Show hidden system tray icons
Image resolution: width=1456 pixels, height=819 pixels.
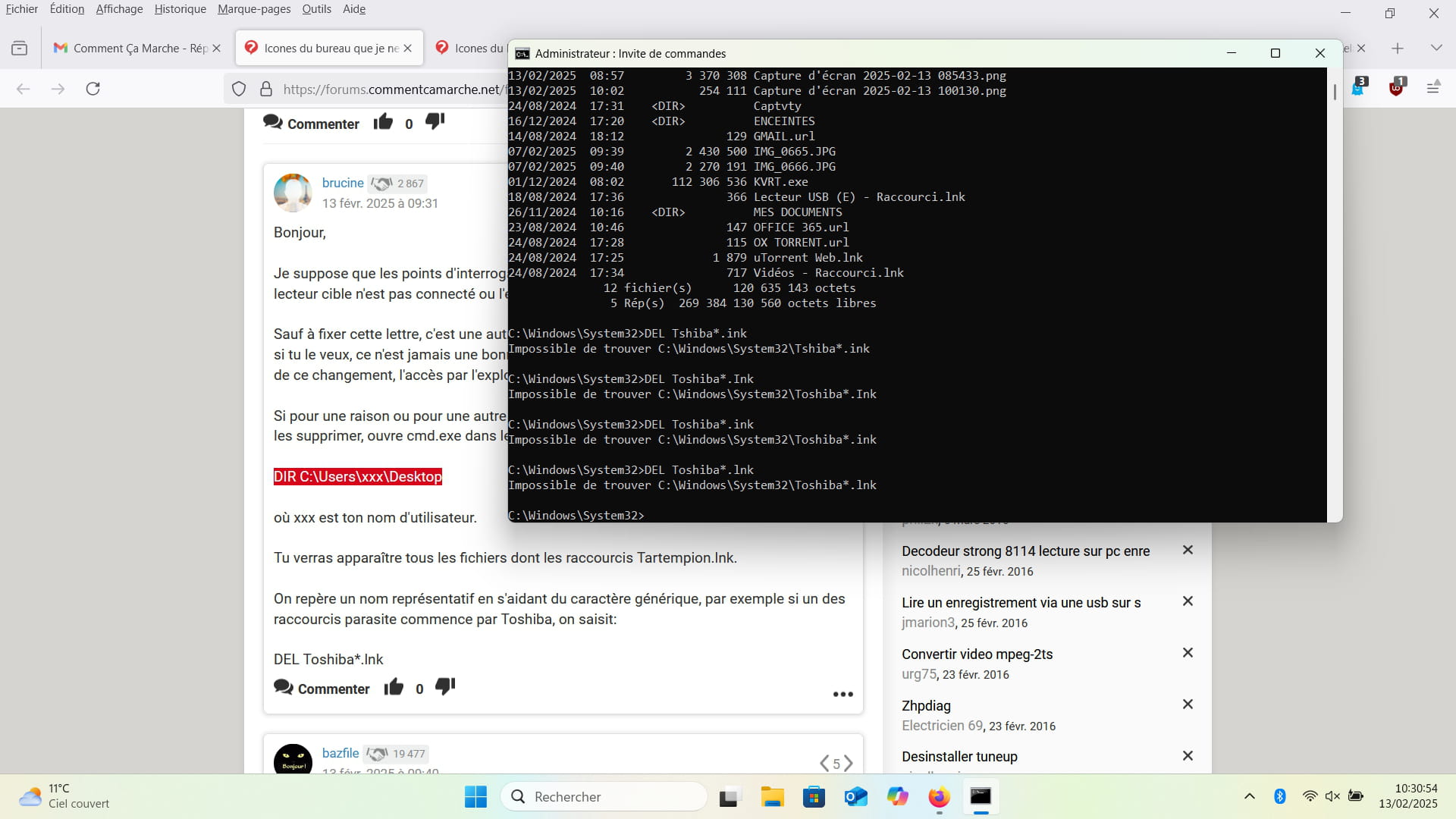tap(1249, 796)
